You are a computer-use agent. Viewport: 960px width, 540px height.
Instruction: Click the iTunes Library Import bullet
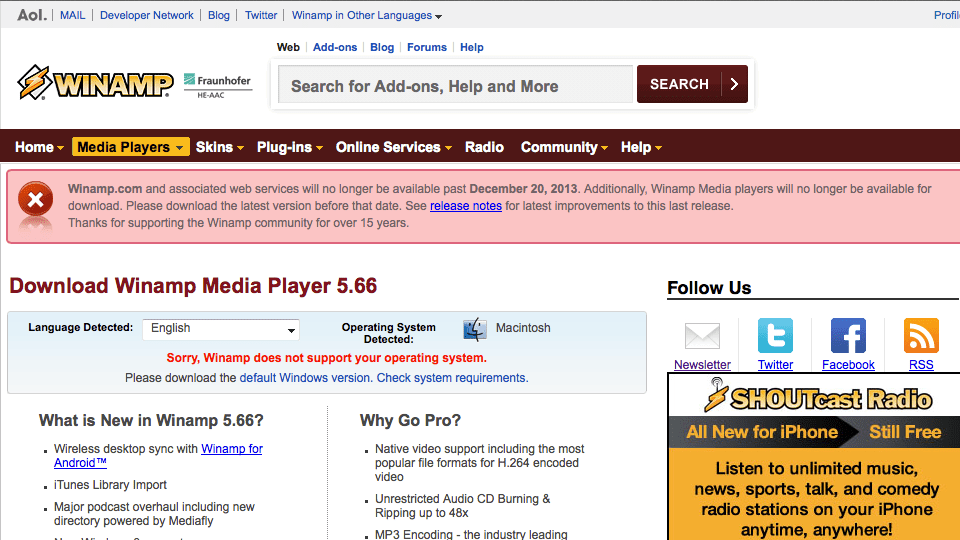110,485
